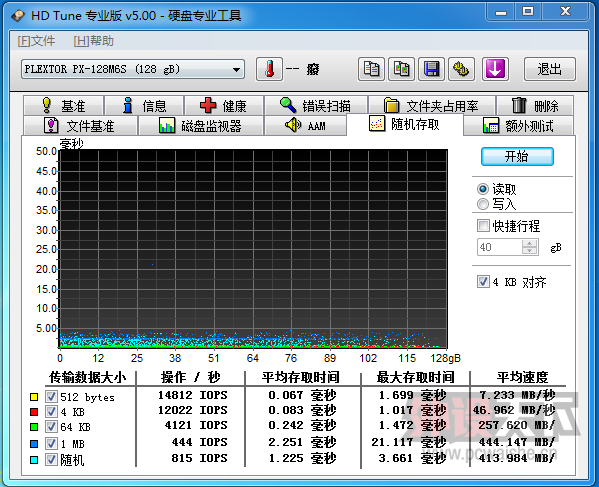Open options with the gears icon
This screenshot has width=599, height=487.
pyautogui.click(x=461, y=69)
